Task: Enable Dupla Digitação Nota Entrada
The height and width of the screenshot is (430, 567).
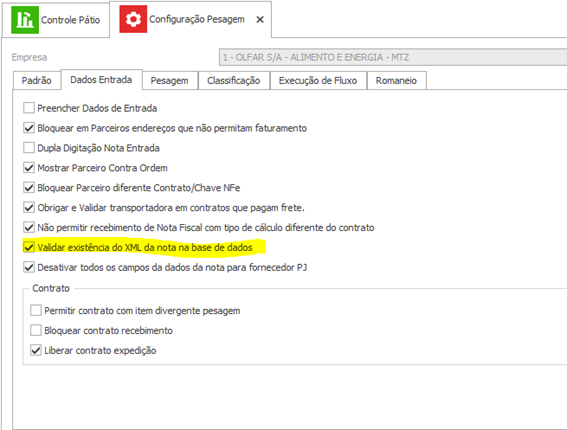Action: coord(29,148)
